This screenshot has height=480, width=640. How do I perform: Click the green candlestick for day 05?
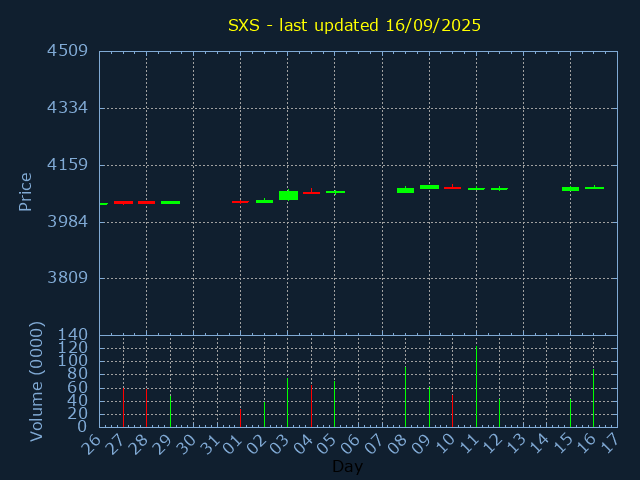(x=335, y=192)
